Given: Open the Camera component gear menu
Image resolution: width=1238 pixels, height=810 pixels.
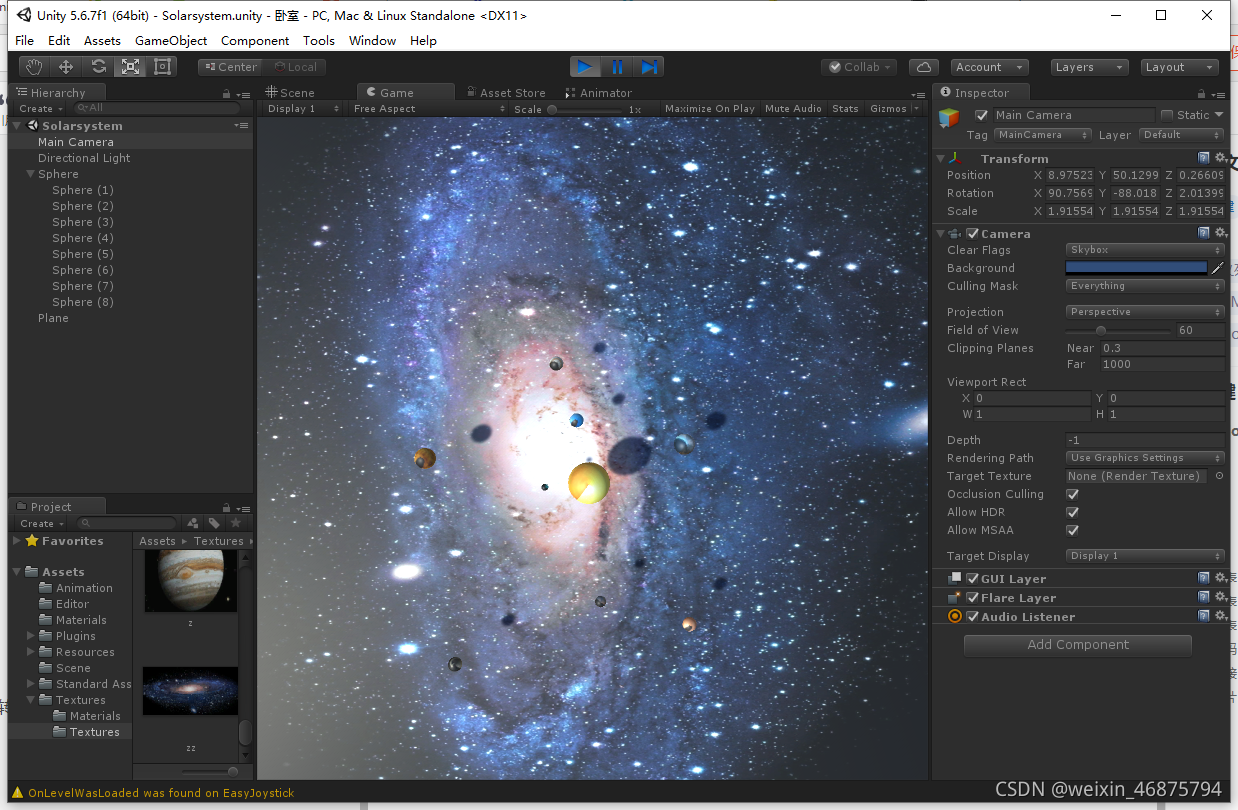Looking at the screenshot, I should (1220, 233).
